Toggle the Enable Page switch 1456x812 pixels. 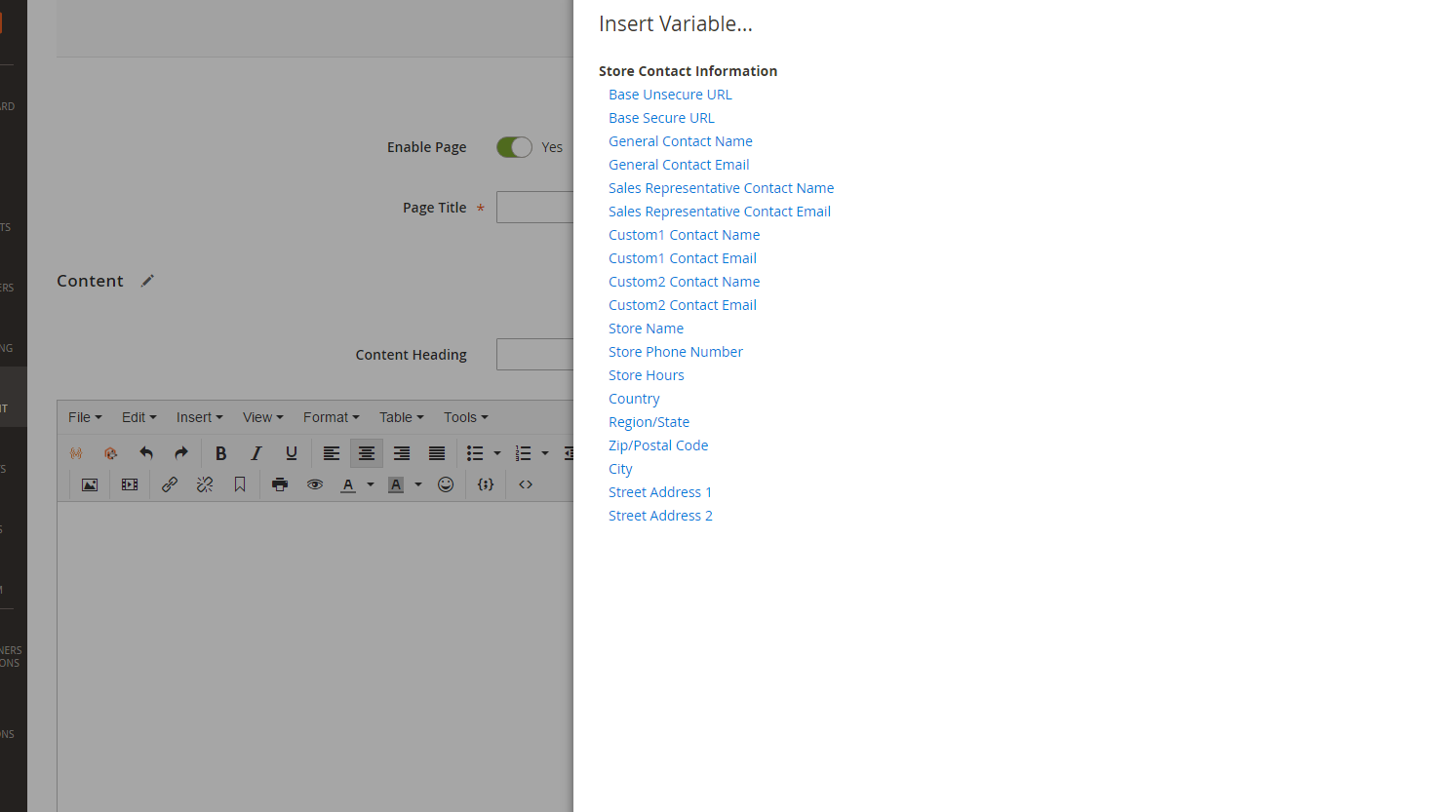[x=514, y=147]
